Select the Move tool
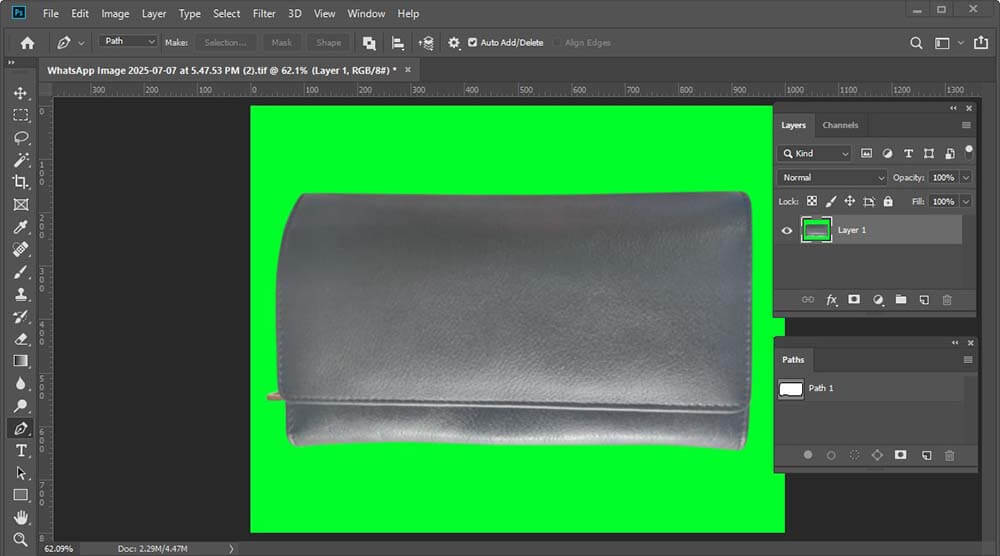The height and width of the screenshot is (556, 1000). (20, 93)
